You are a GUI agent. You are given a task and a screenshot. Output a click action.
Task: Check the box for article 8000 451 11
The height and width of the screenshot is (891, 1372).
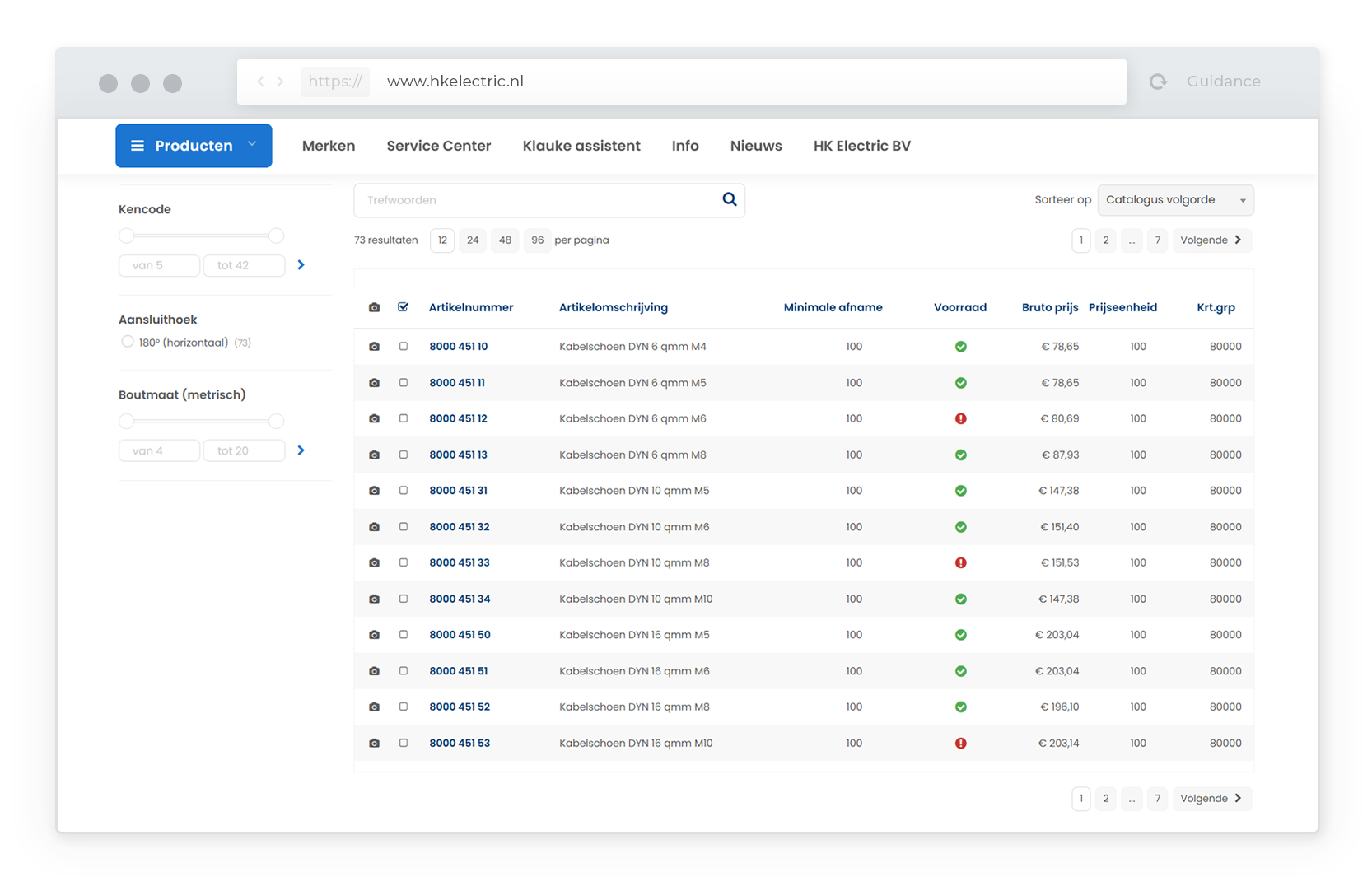pyautogui.click(x=403, y=383)
